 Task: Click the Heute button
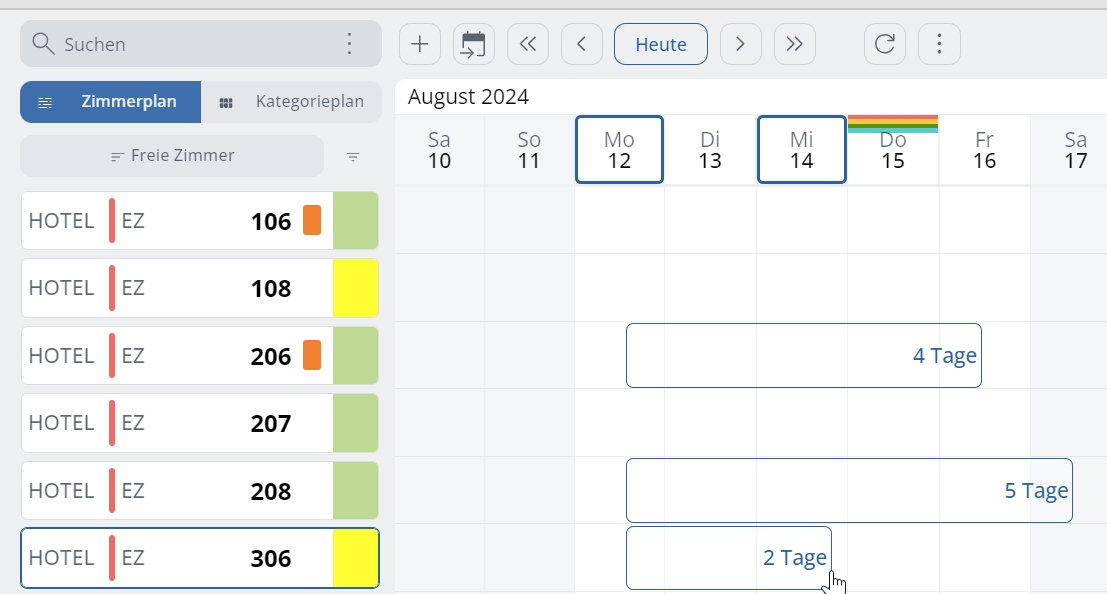[661, 44]
